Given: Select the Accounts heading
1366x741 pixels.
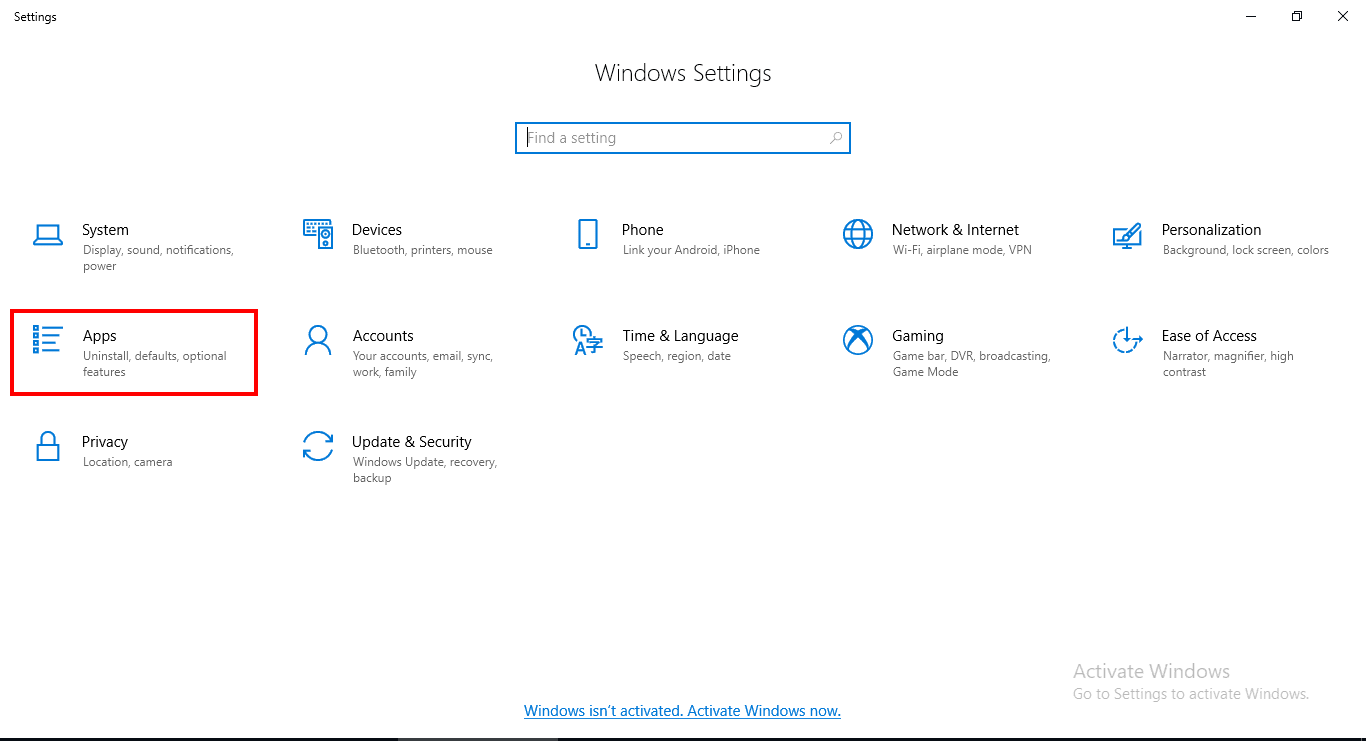Looking at the screenshot, I should pos(383,336).
